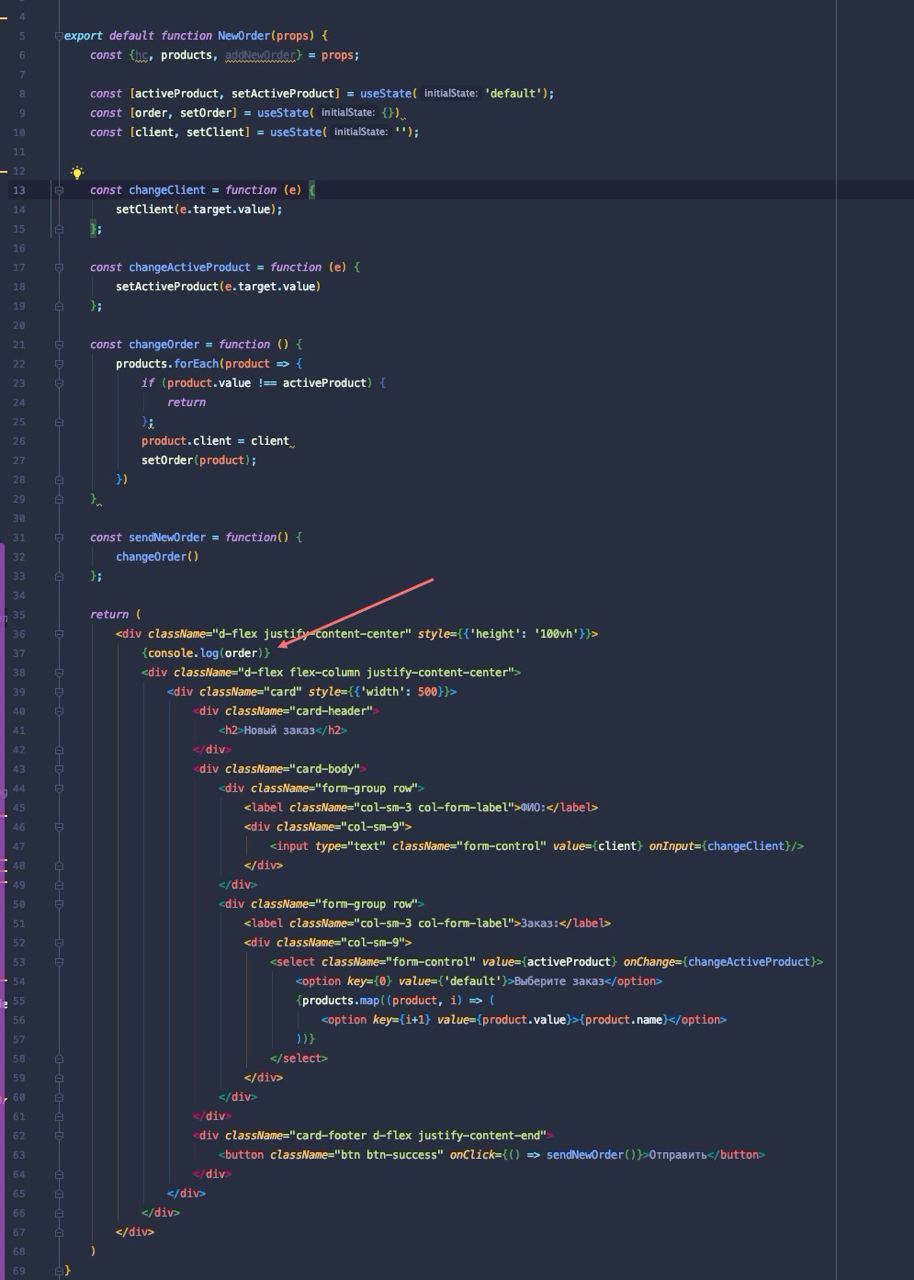Fold the if block at line 23

(x=59, y=383)
